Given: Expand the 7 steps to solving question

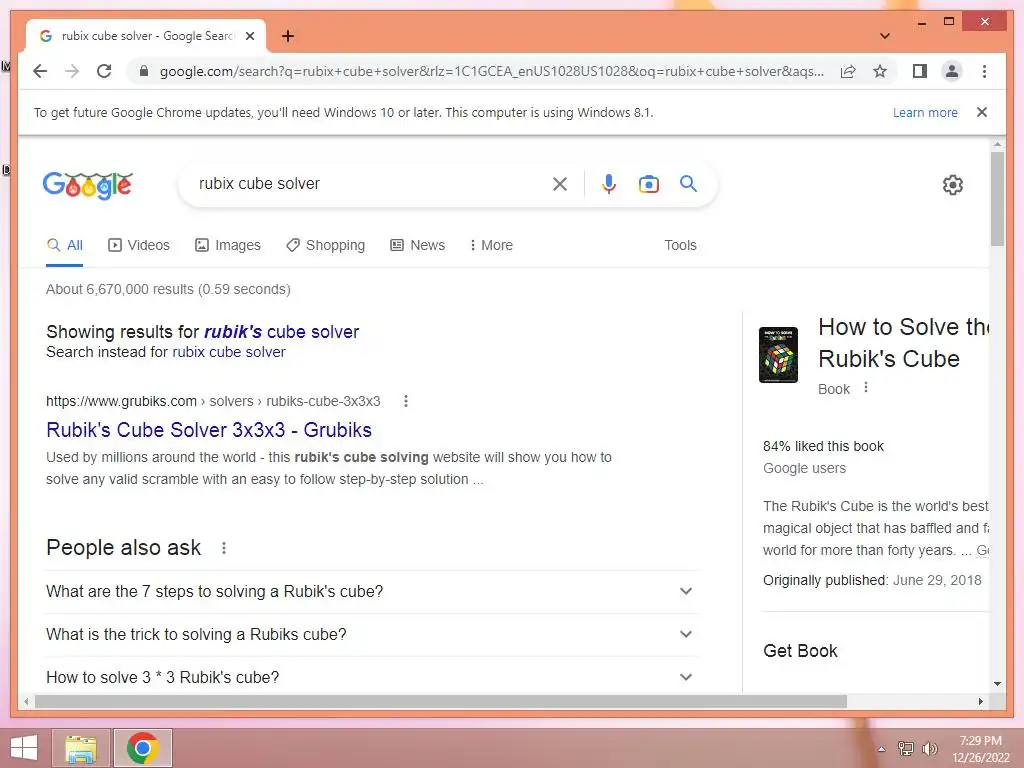Looking at the screenshot, I should click(x=371, y=592).
